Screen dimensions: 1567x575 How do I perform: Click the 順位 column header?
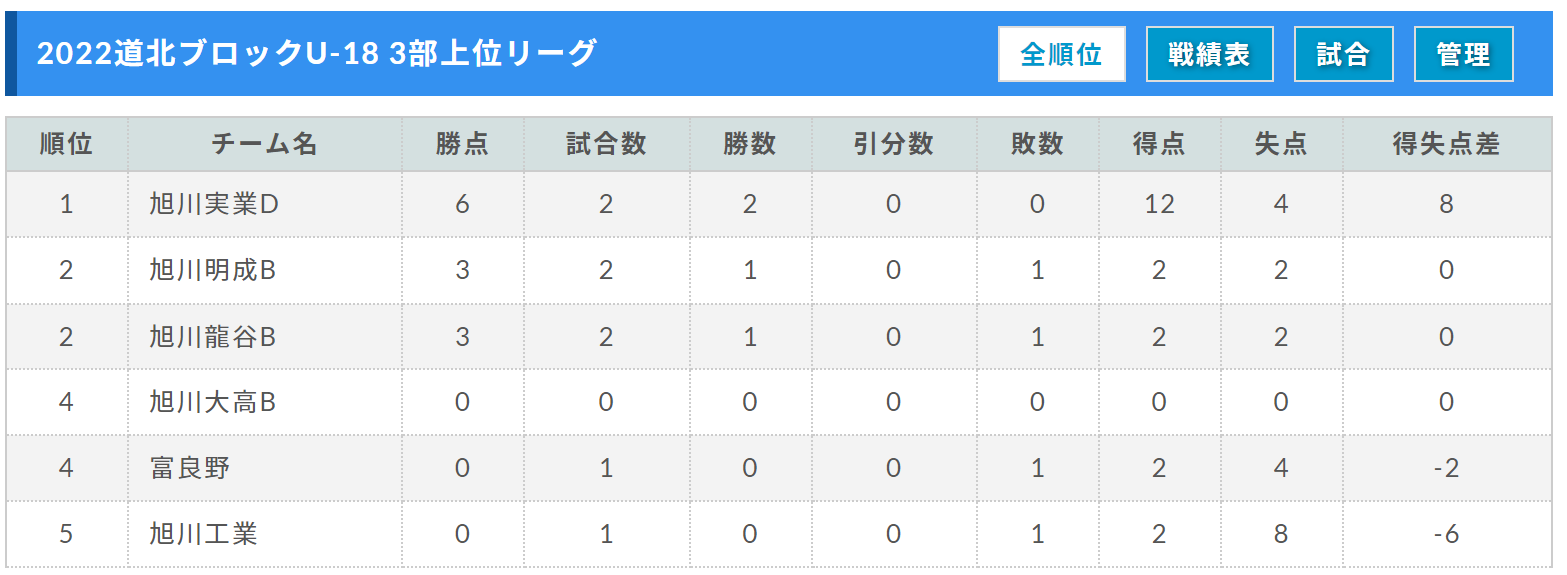66,144
